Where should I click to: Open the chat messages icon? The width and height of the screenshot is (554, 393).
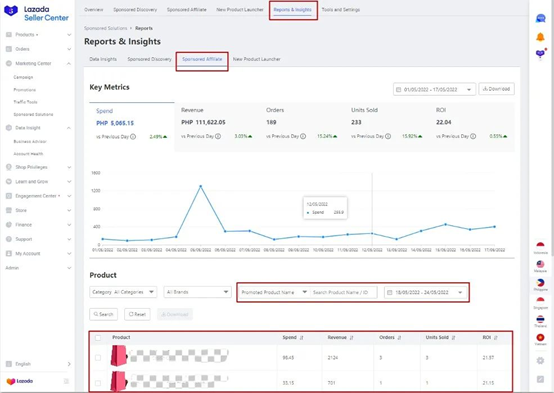(x=540, y=18)
